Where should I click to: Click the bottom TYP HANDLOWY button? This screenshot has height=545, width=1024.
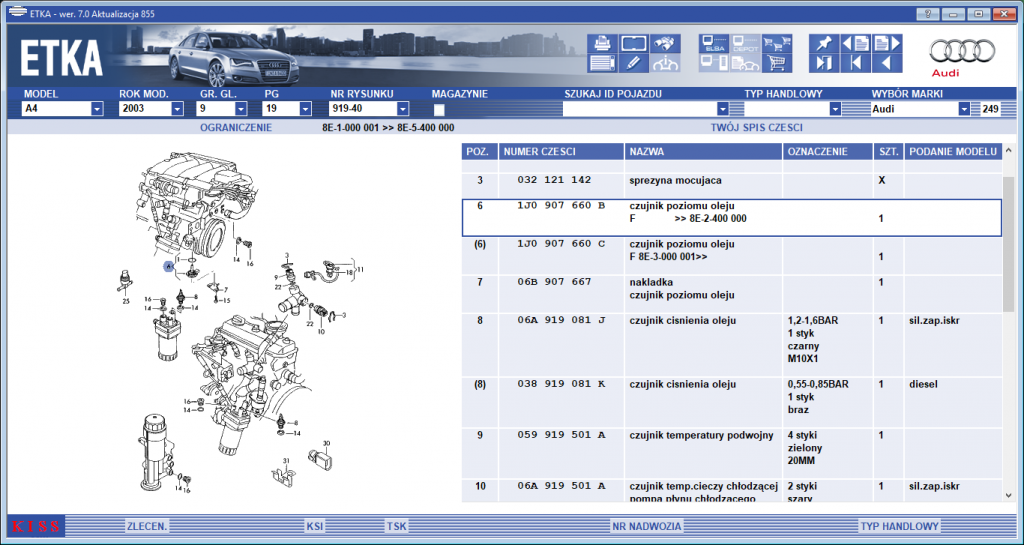(899, 526)
